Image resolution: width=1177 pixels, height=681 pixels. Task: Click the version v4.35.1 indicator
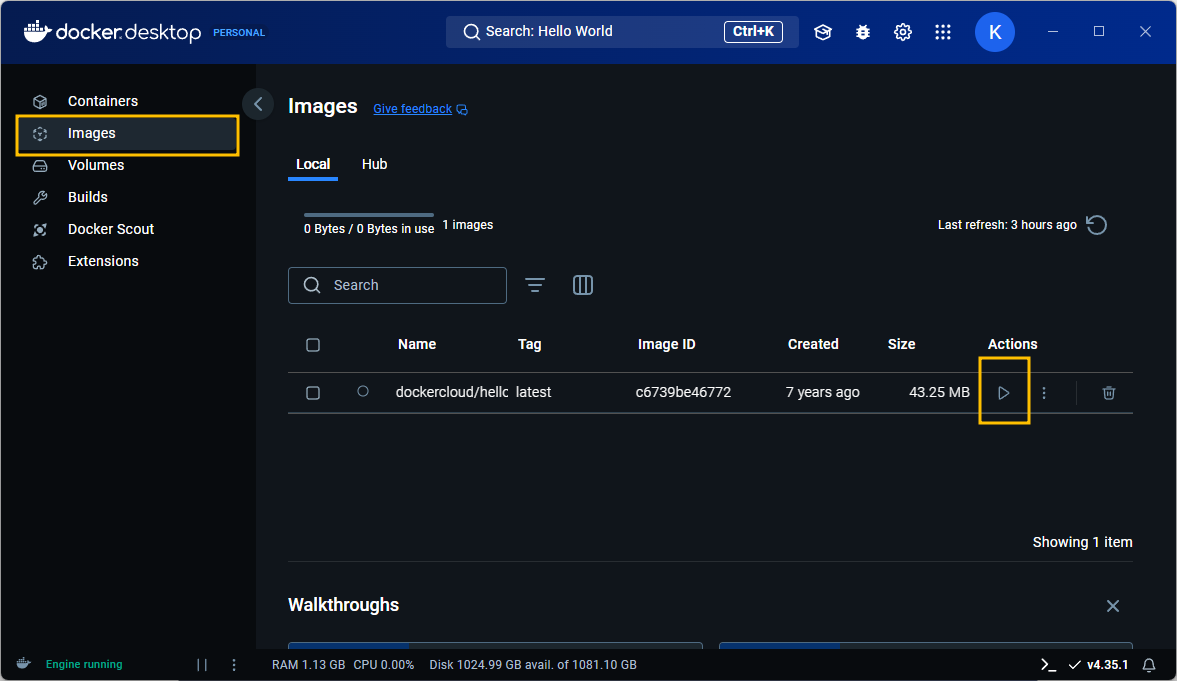1098,665
